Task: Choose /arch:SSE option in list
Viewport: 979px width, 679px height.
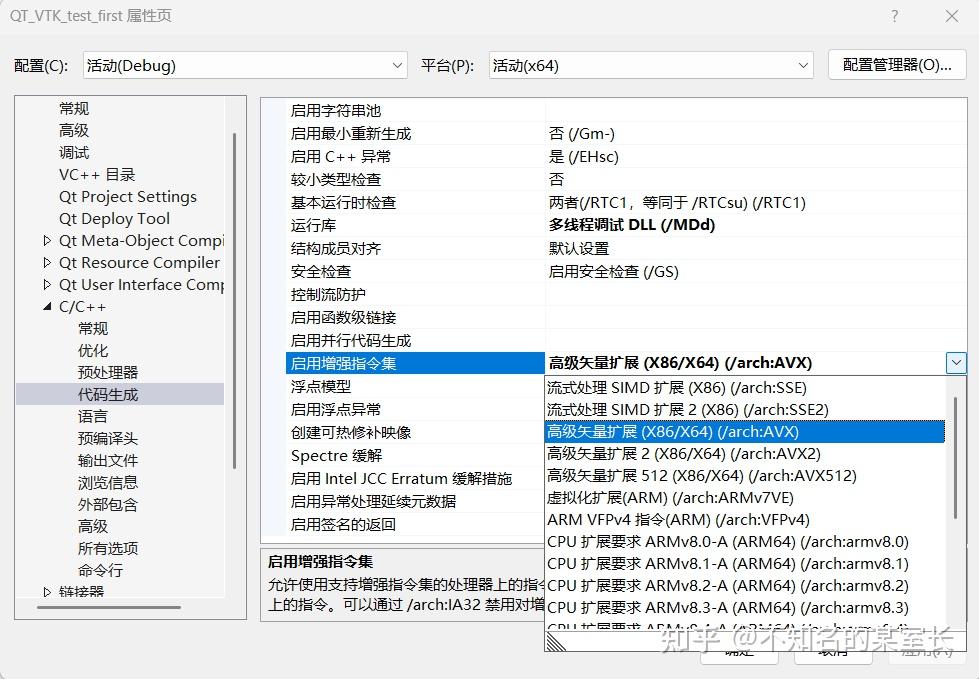Action: pos(745,388)
